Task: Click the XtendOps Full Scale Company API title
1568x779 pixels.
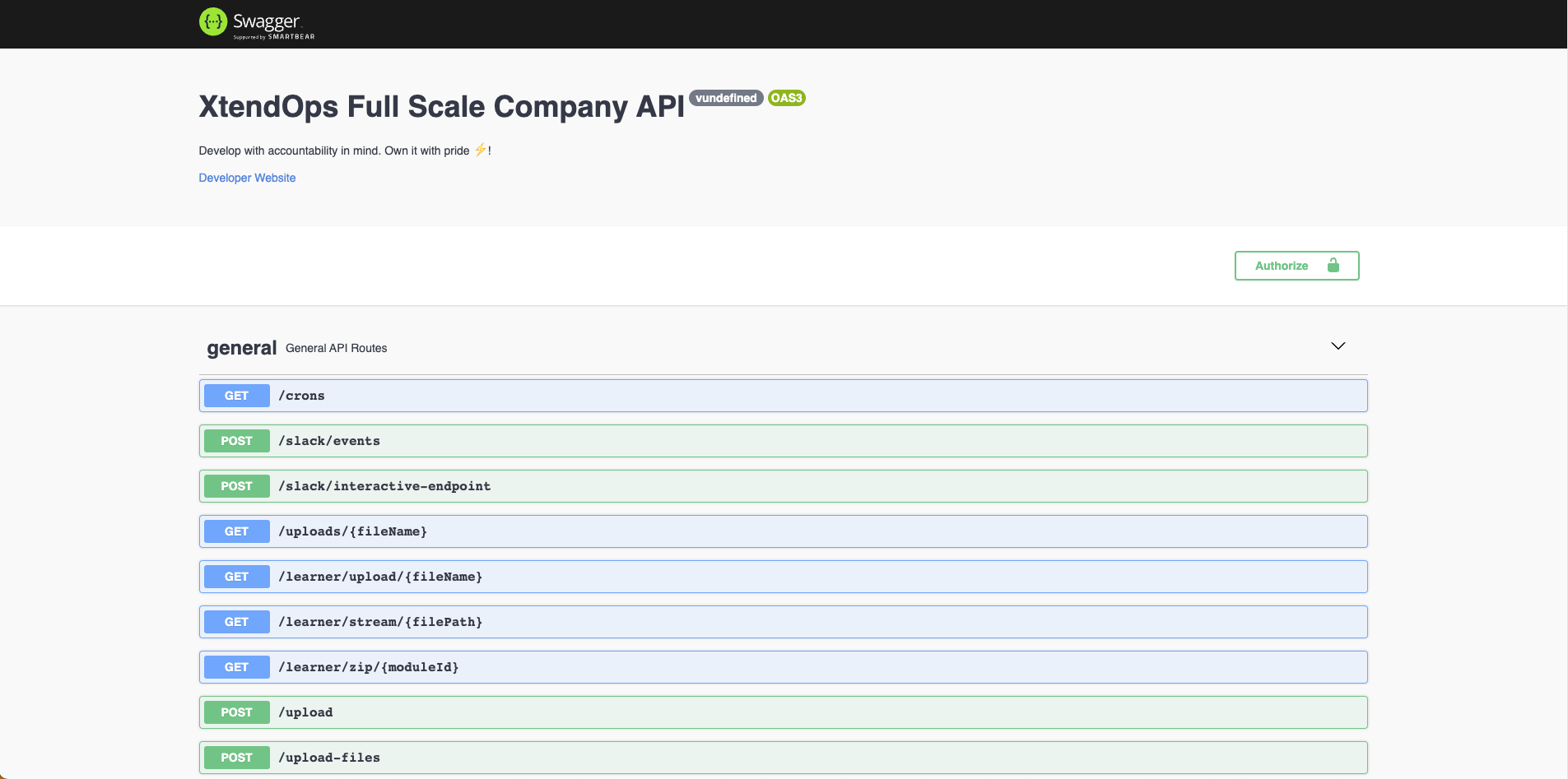Action: [441, 106]
